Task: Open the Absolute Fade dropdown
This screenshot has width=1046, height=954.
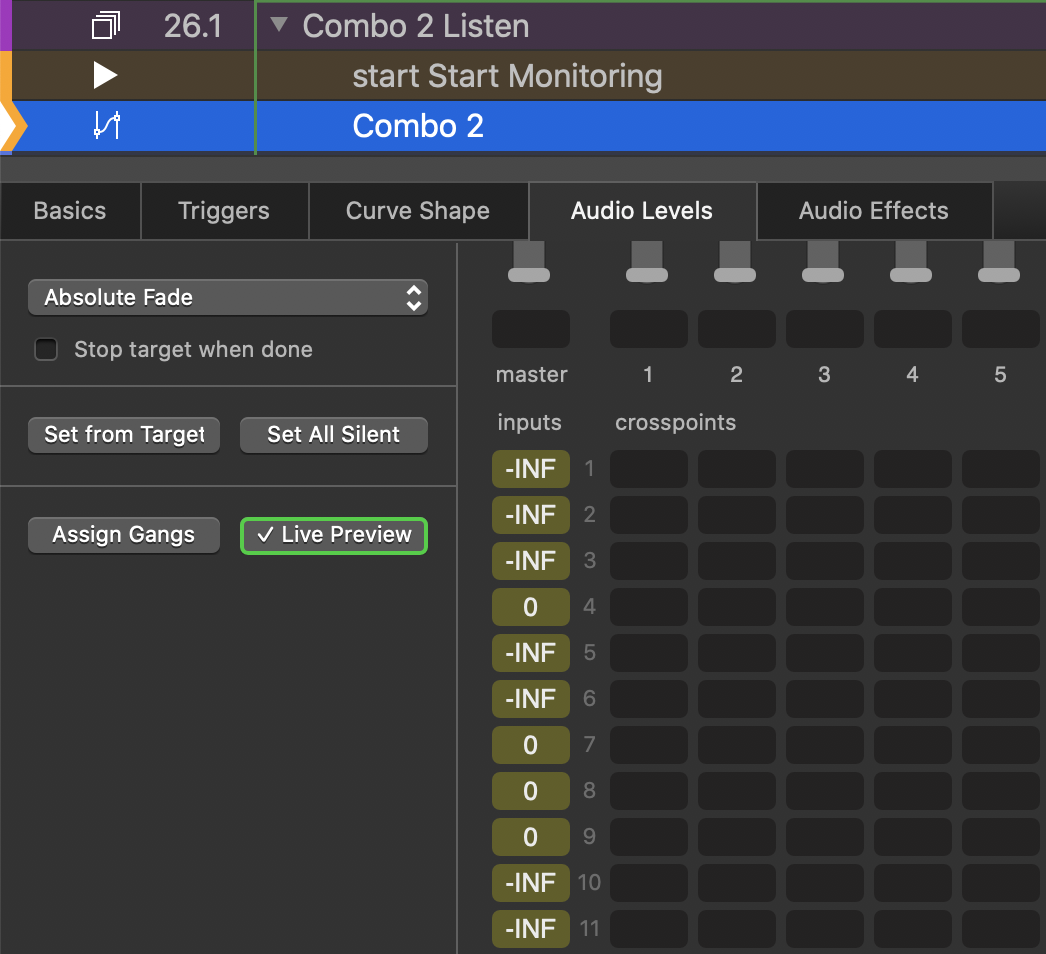Action: pos(228,298)
